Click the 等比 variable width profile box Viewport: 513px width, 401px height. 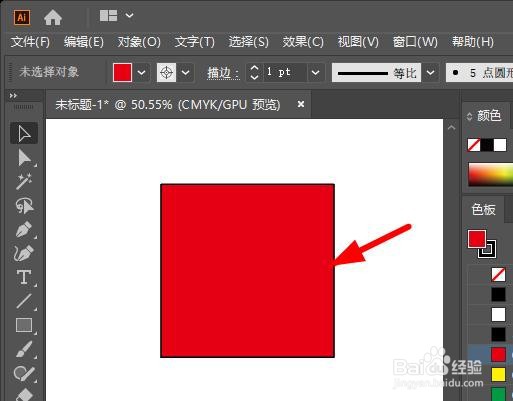pyautogui.click(x=376, y=72)
